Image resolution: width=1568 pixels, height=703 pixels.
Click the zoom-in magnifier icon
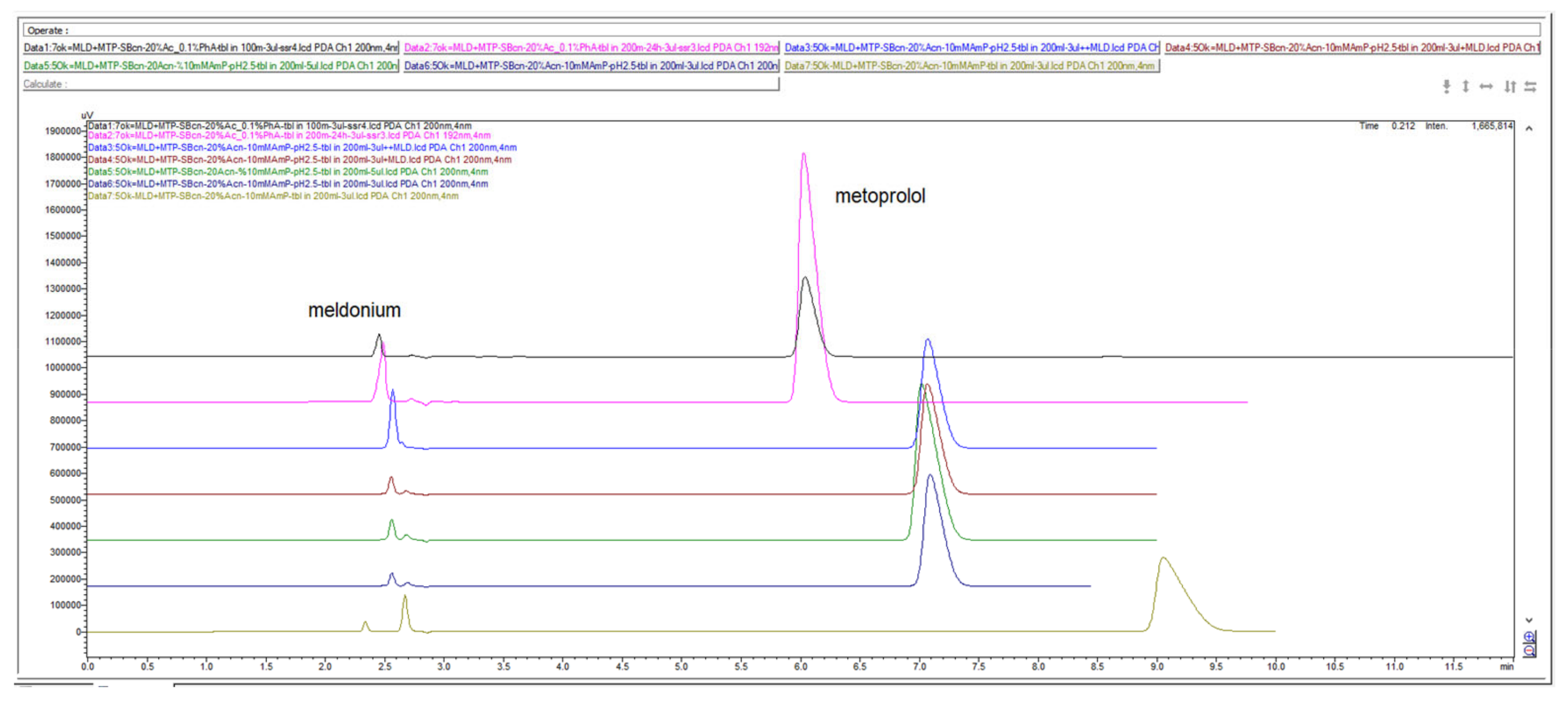click(1529, 636)
